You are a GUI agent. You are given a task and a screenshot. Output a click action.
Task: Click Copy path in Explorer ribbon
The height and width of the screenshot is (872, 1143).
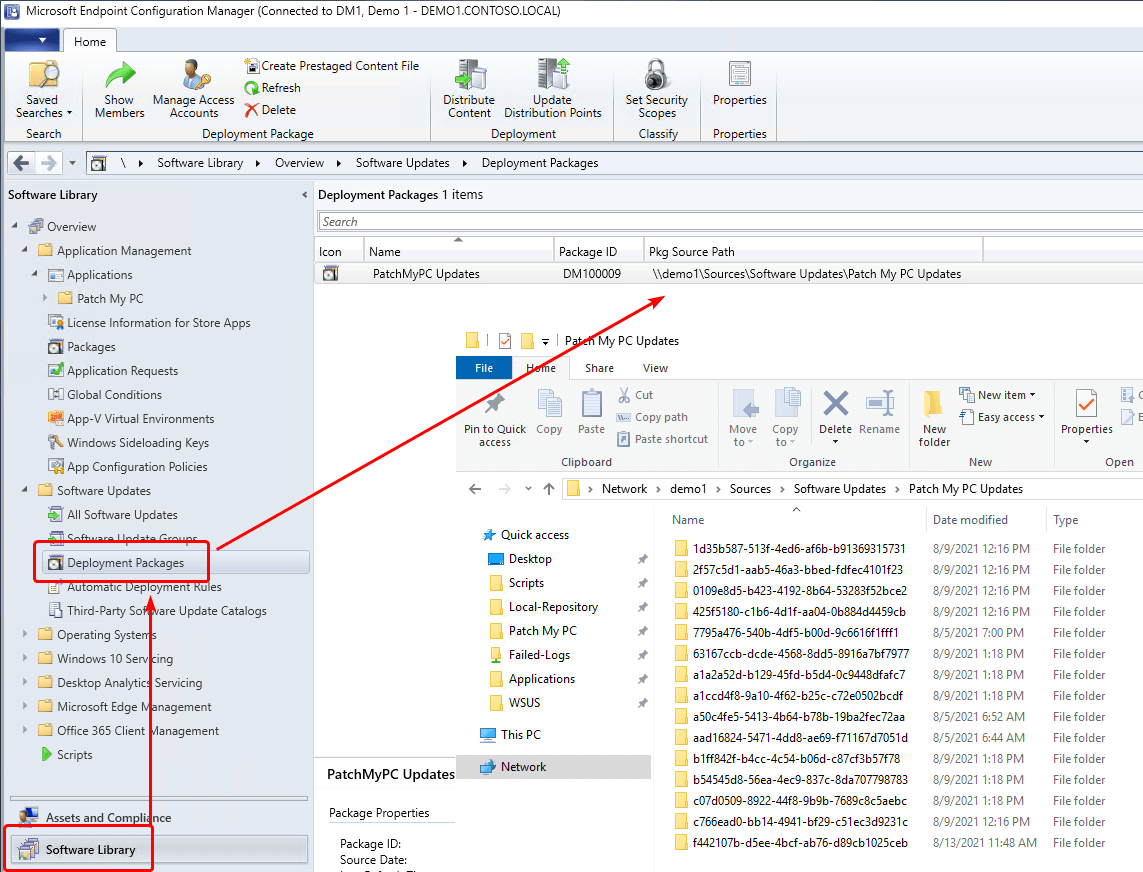652,417
